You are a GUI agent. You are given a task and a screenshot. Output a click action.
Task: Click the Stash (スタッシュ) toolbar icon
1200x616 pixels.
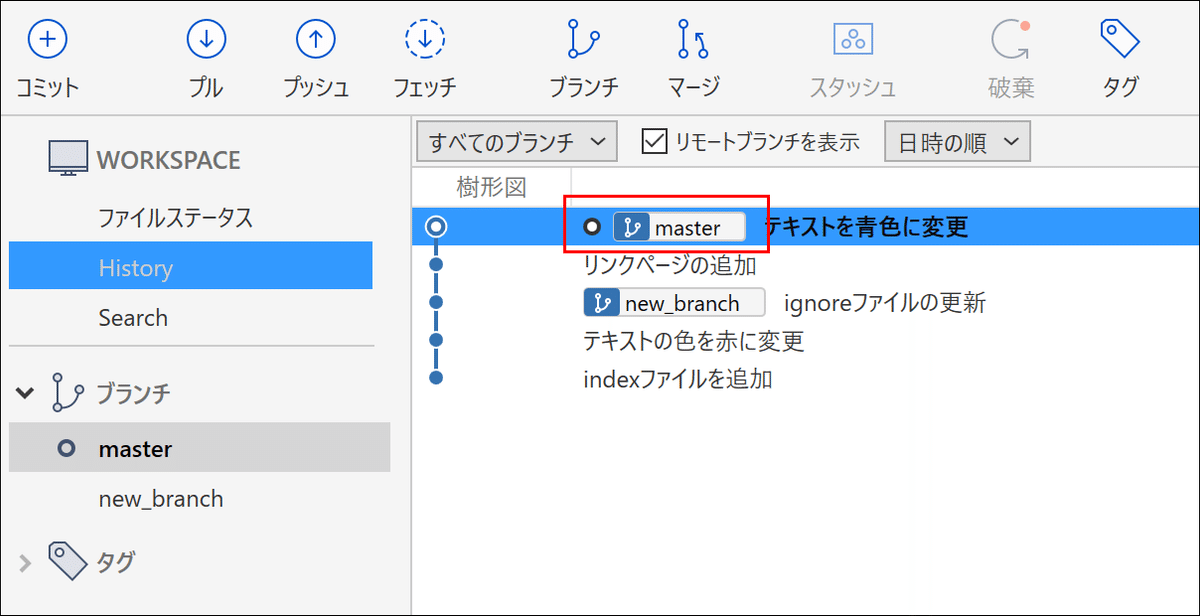pos(853,40)
